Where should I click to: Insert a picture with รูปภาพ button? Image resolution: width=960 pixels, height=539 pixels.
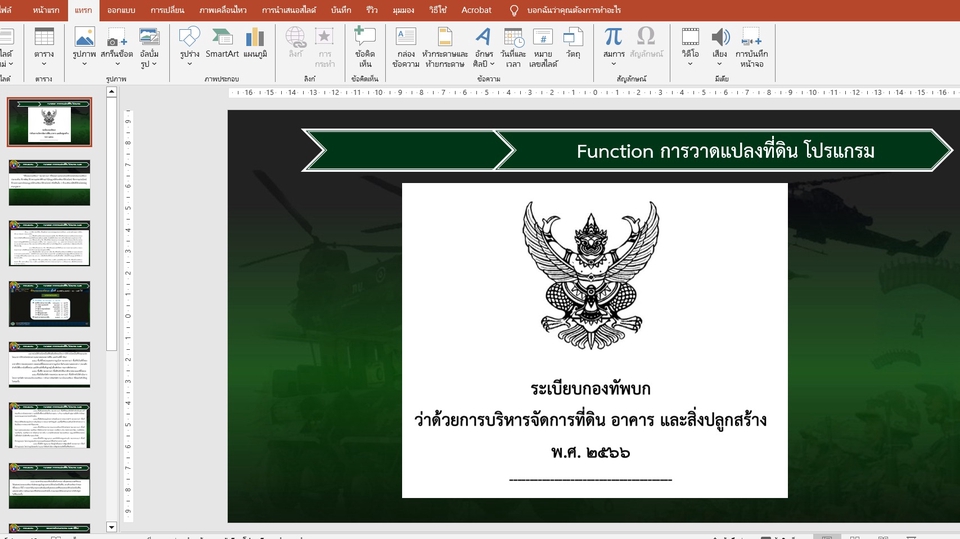click(84, 47)
